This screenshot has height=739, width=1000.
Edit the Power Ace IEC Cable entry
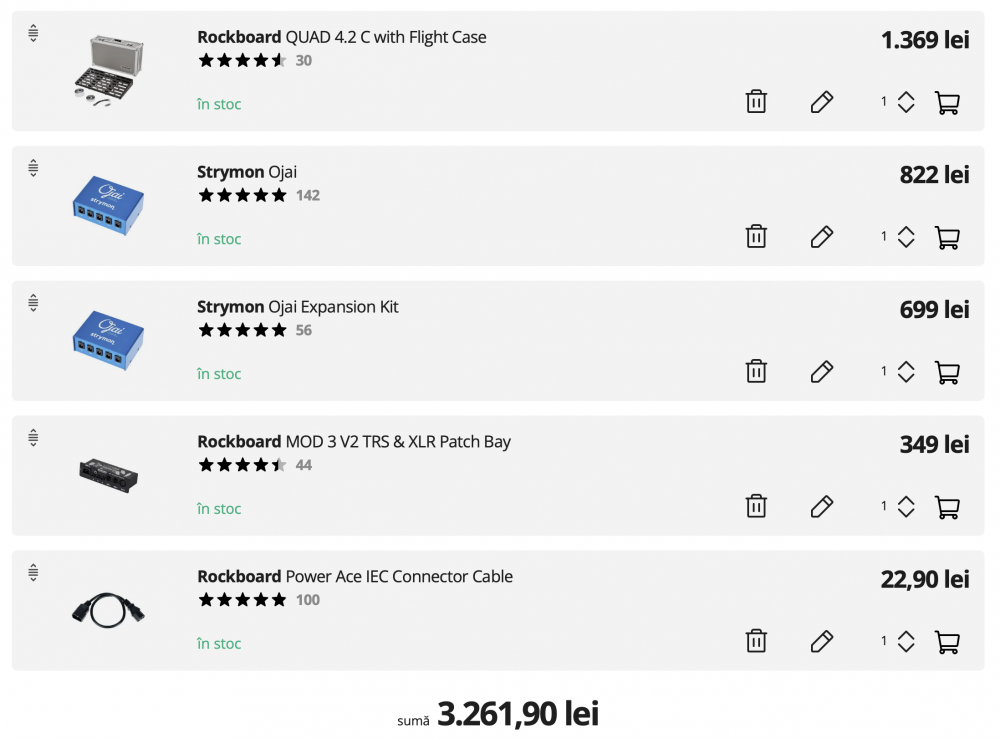822,642
